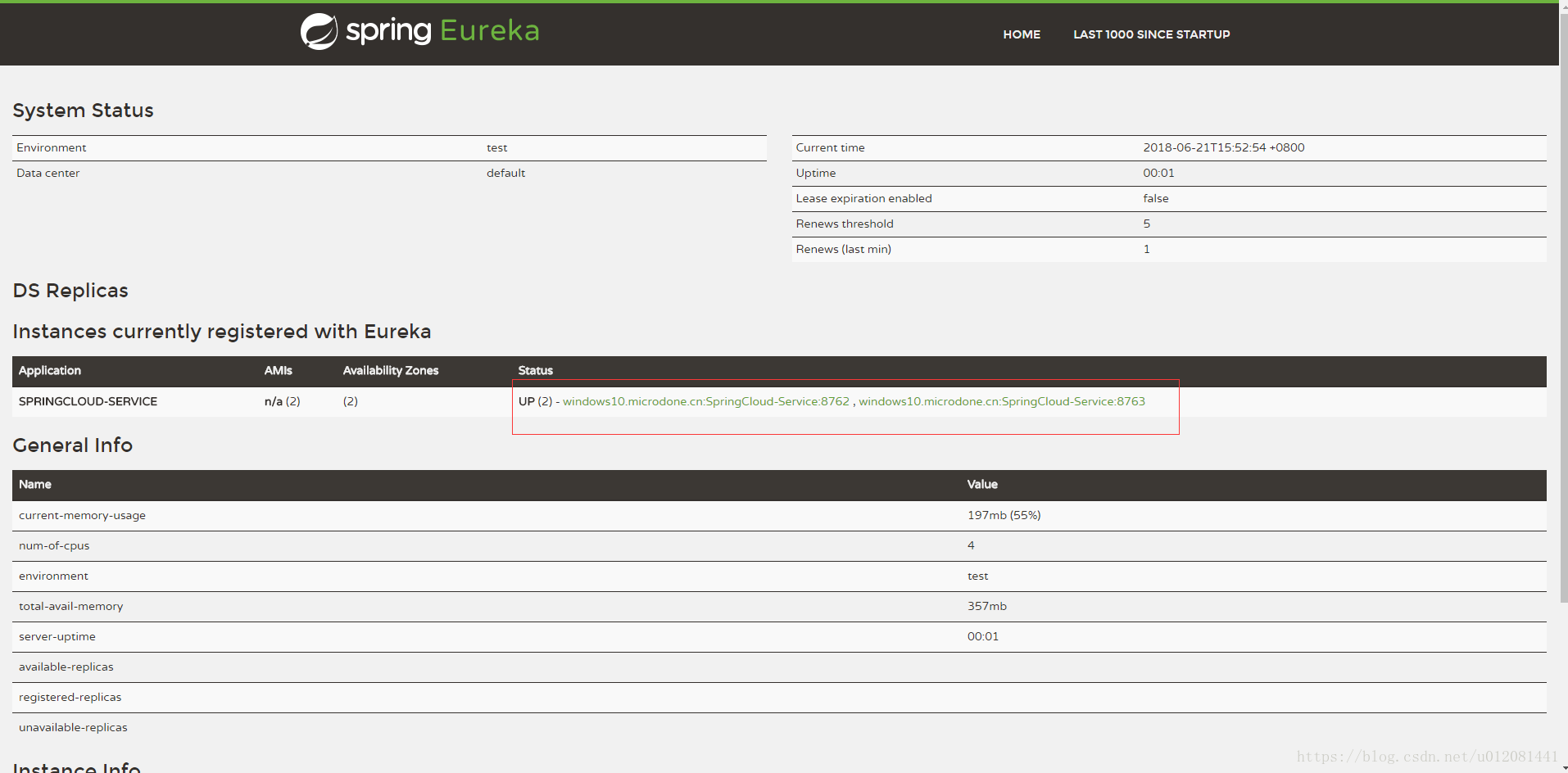Viewport: 1568px width, 773px height.
Task: Click the Uptime label in System Status
Action: (816, 173)
